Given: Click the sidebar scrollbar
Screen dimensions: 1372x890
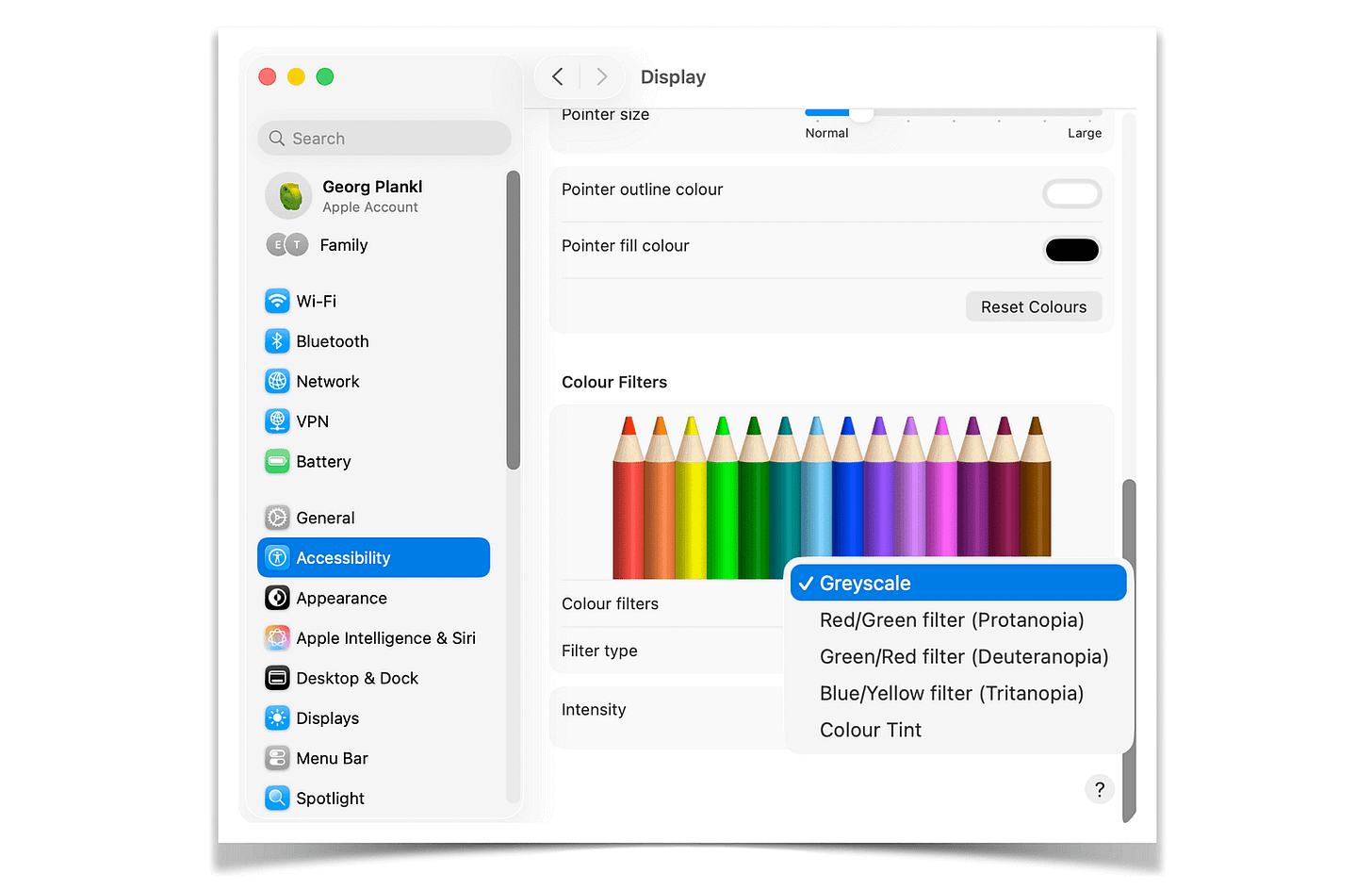Looking at the screenshot, I should point(514,321).
